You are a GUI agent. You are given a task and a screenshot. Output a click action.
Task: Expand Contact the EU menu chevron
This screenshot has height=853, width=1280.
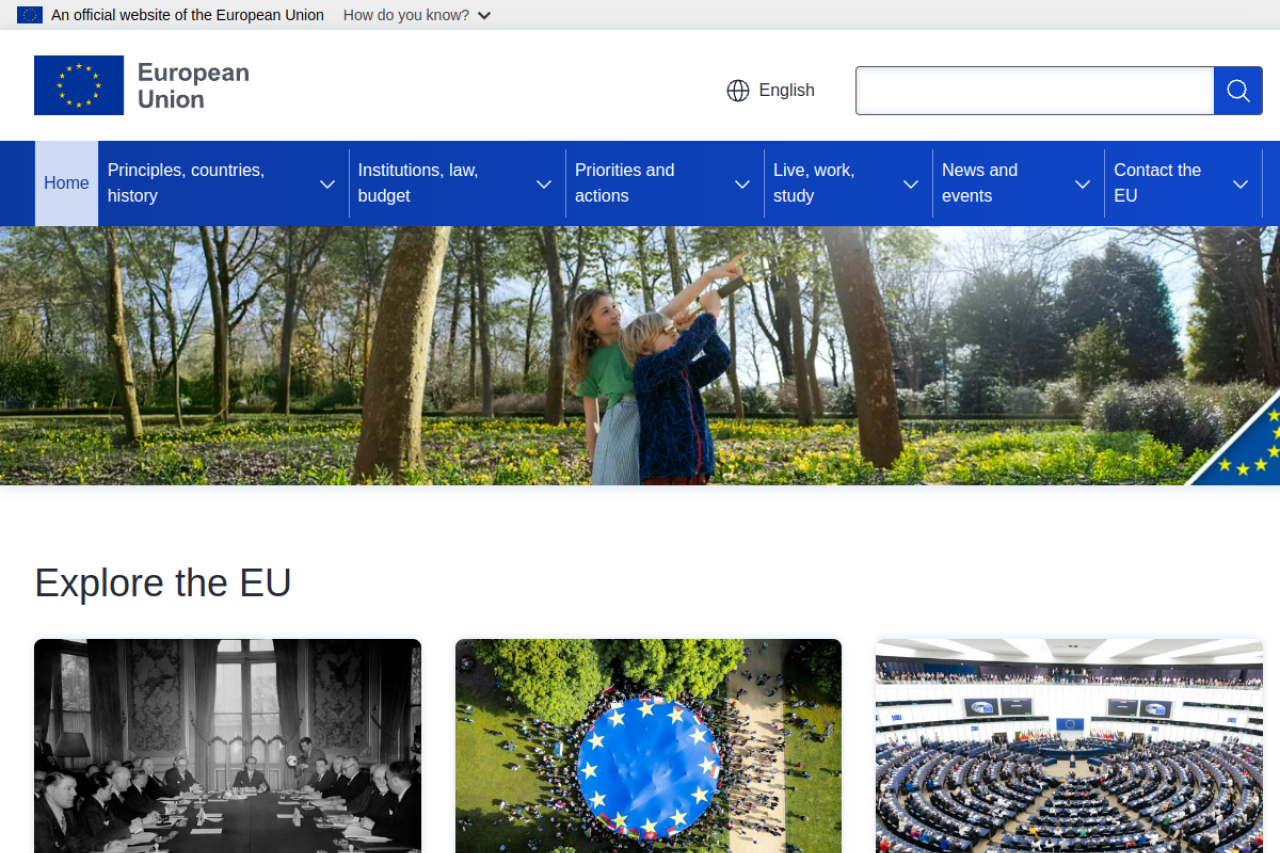click(1240, 184)
